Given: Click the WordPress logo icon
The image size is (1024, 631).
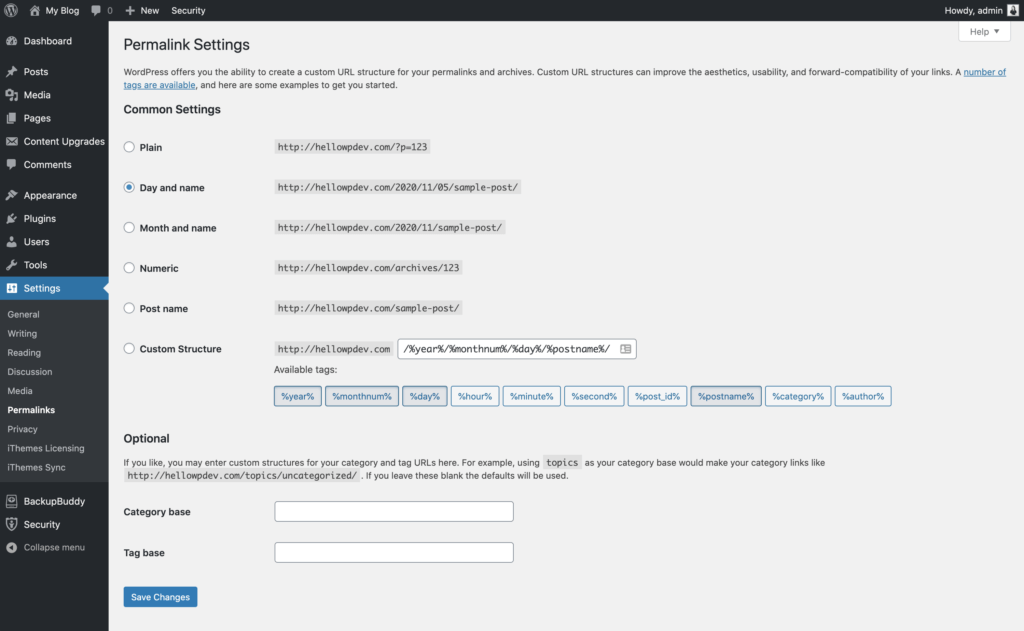Looking at the screenshot, I should (12, 10).
